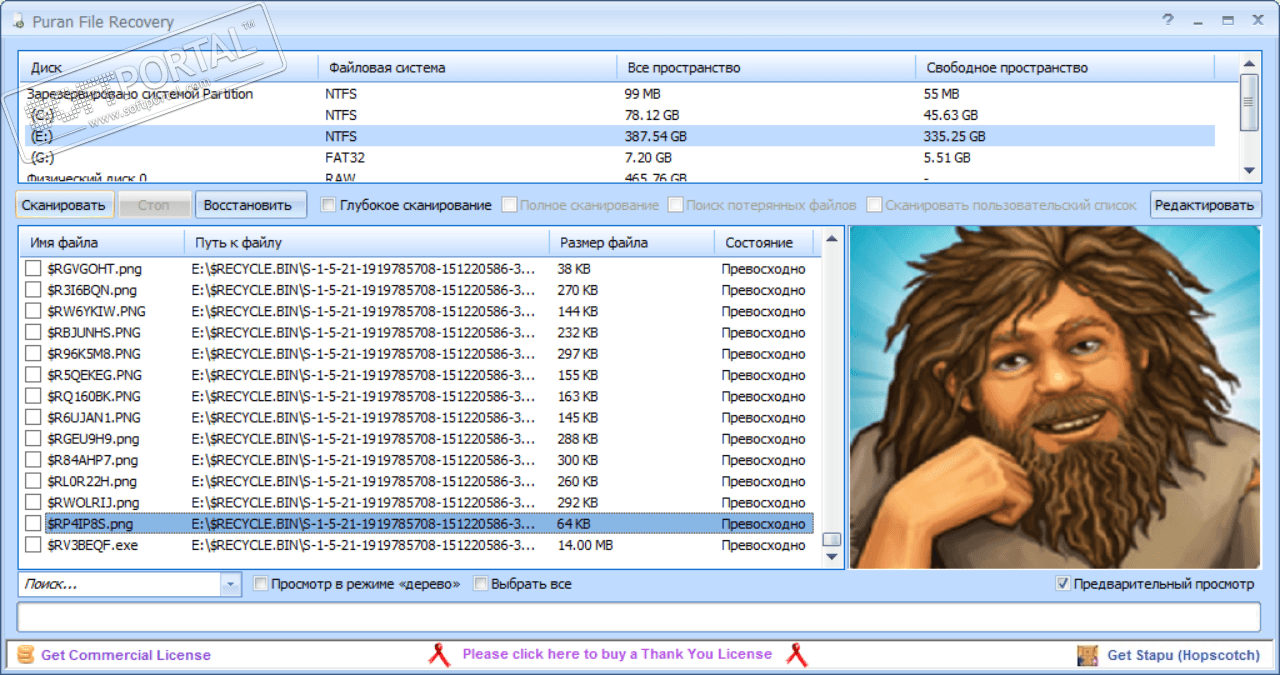Viewport: 1280px width, 675px height.
Task: Select the $RW6YKIW.PNG file checkbox
Action: [x=33, y=311]
